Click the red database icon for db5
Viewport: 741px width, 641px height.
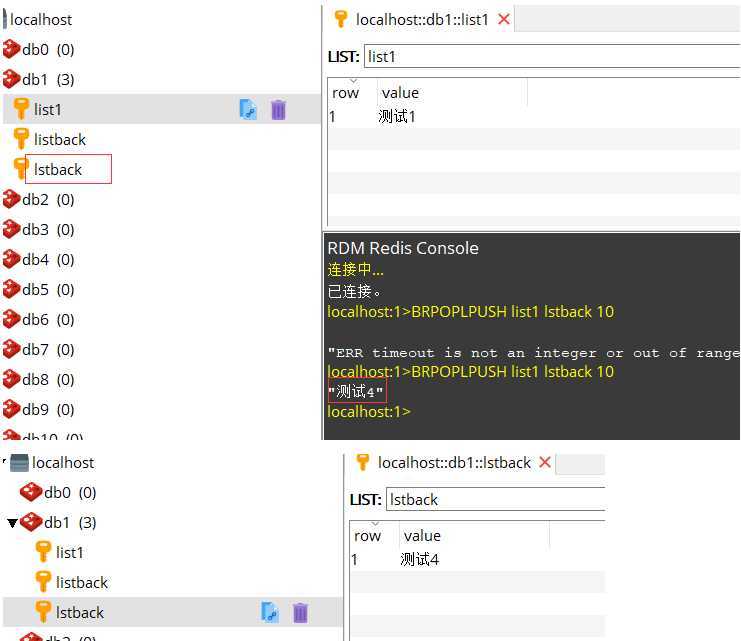click(x=11, y=289)
